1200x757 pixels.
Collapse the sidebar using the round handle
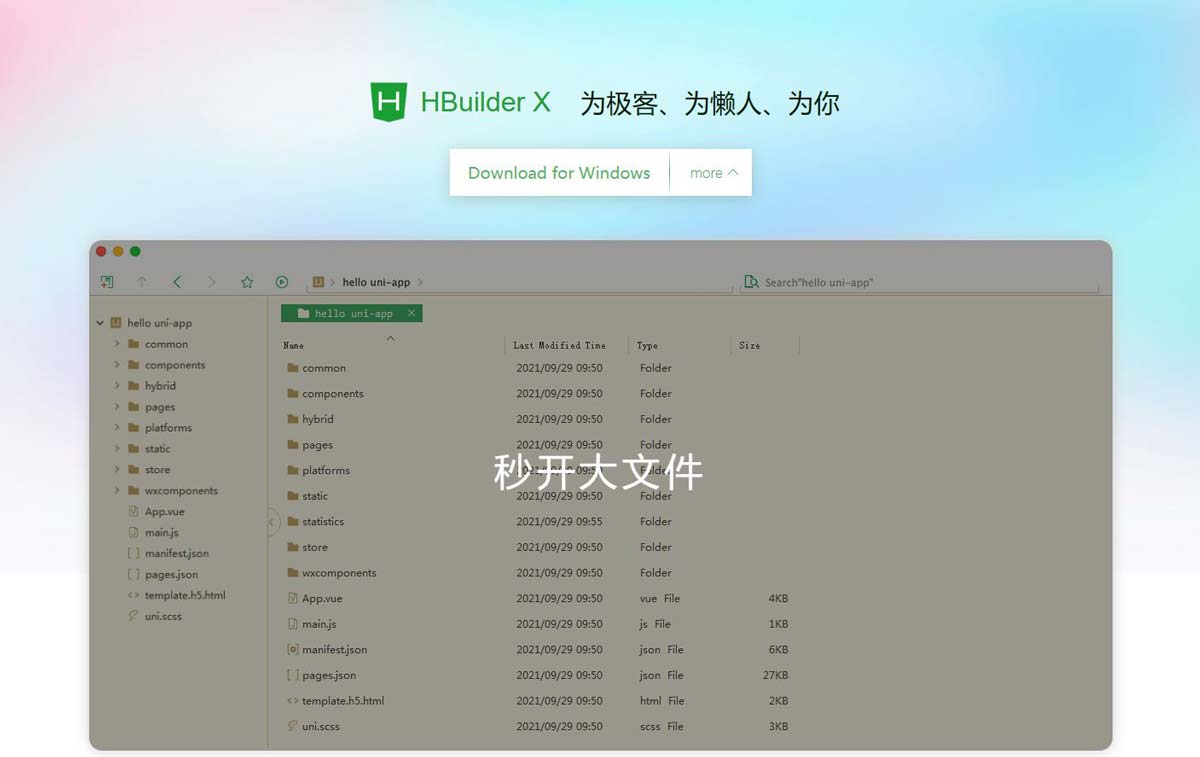(x=273, y=521)
